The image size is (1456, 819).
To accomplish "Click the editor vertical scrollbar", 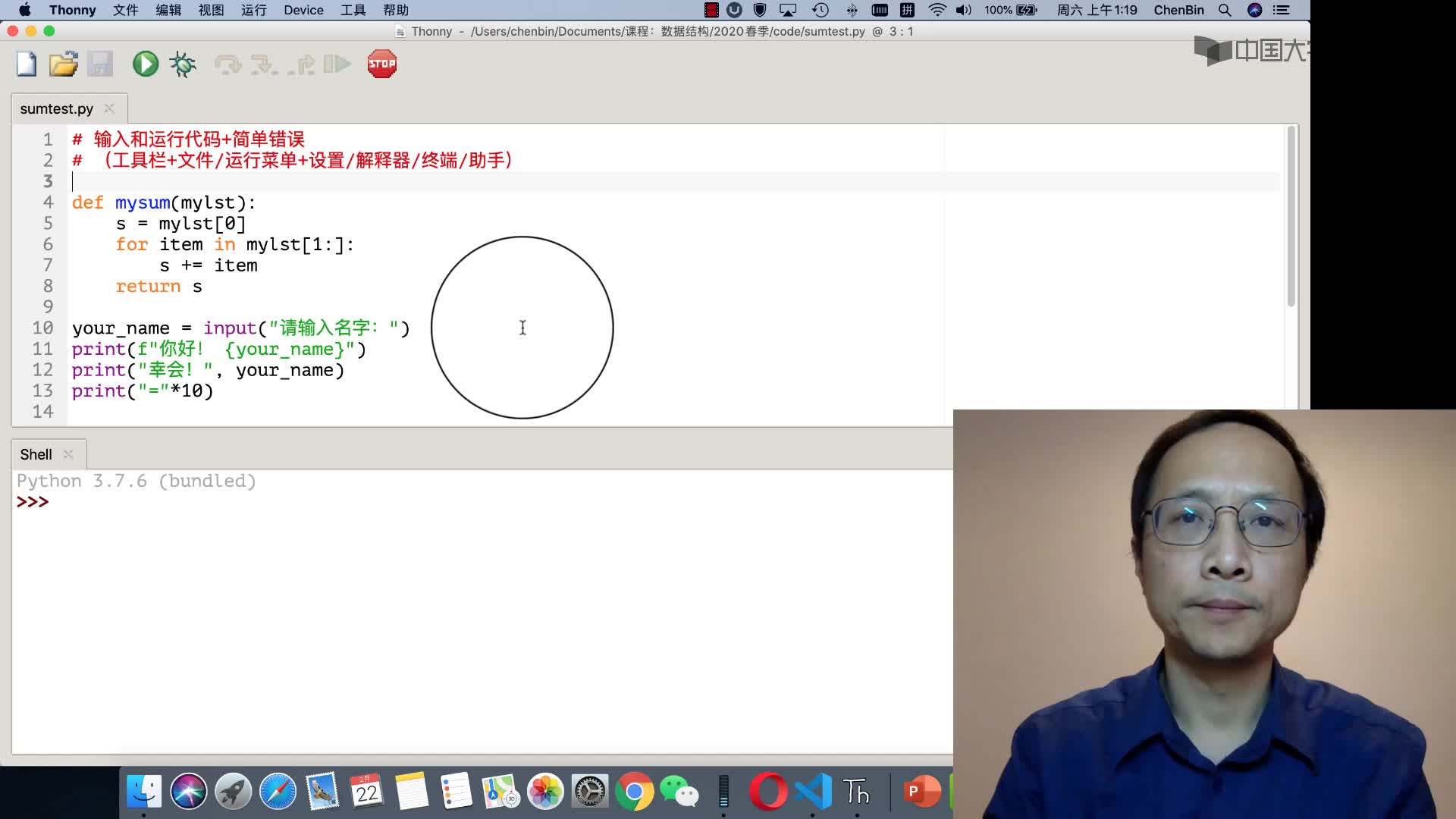I will [1291, 217].
